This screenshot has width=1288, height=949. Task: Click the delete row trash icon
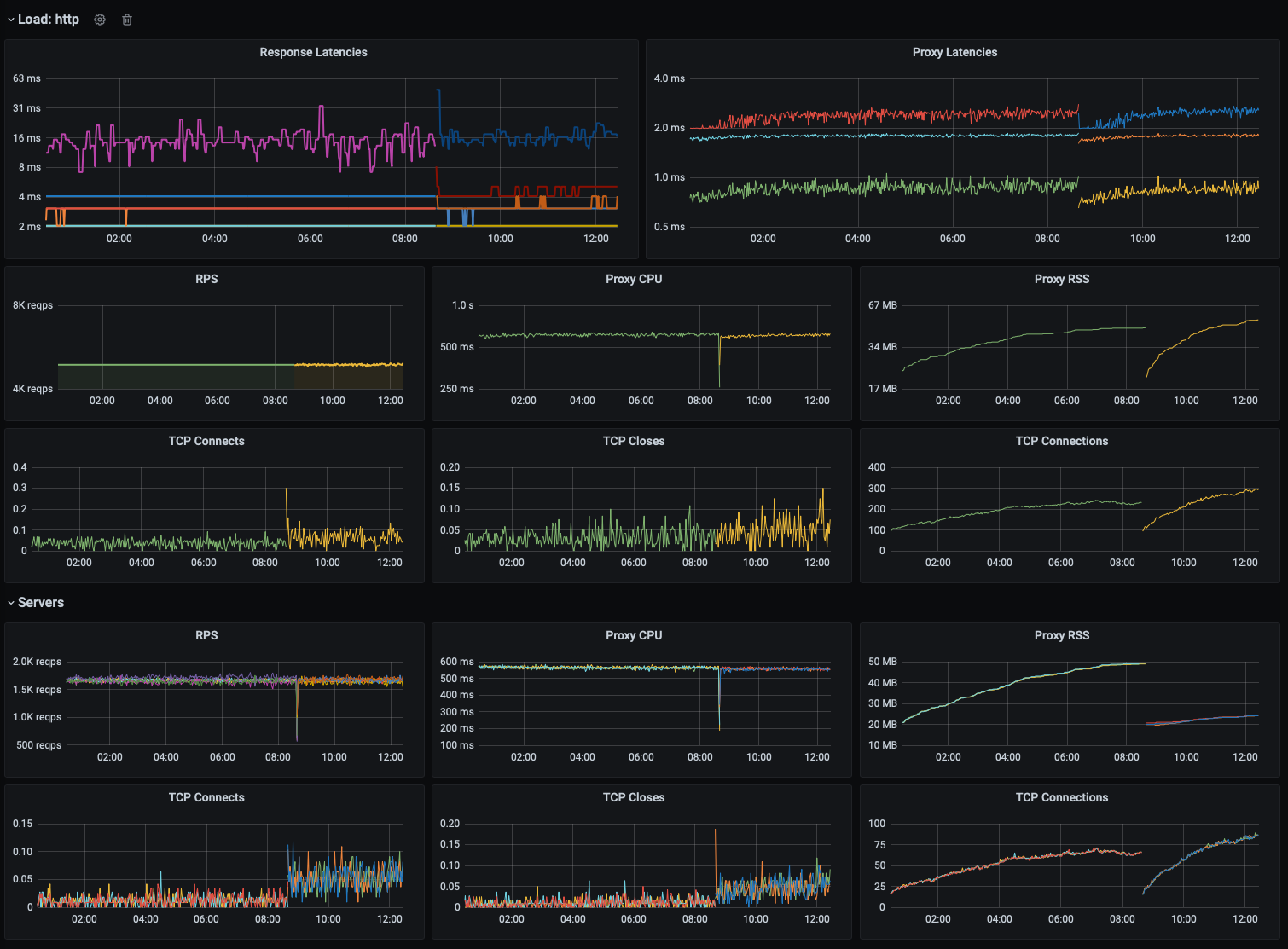click(x=126, y=19)
